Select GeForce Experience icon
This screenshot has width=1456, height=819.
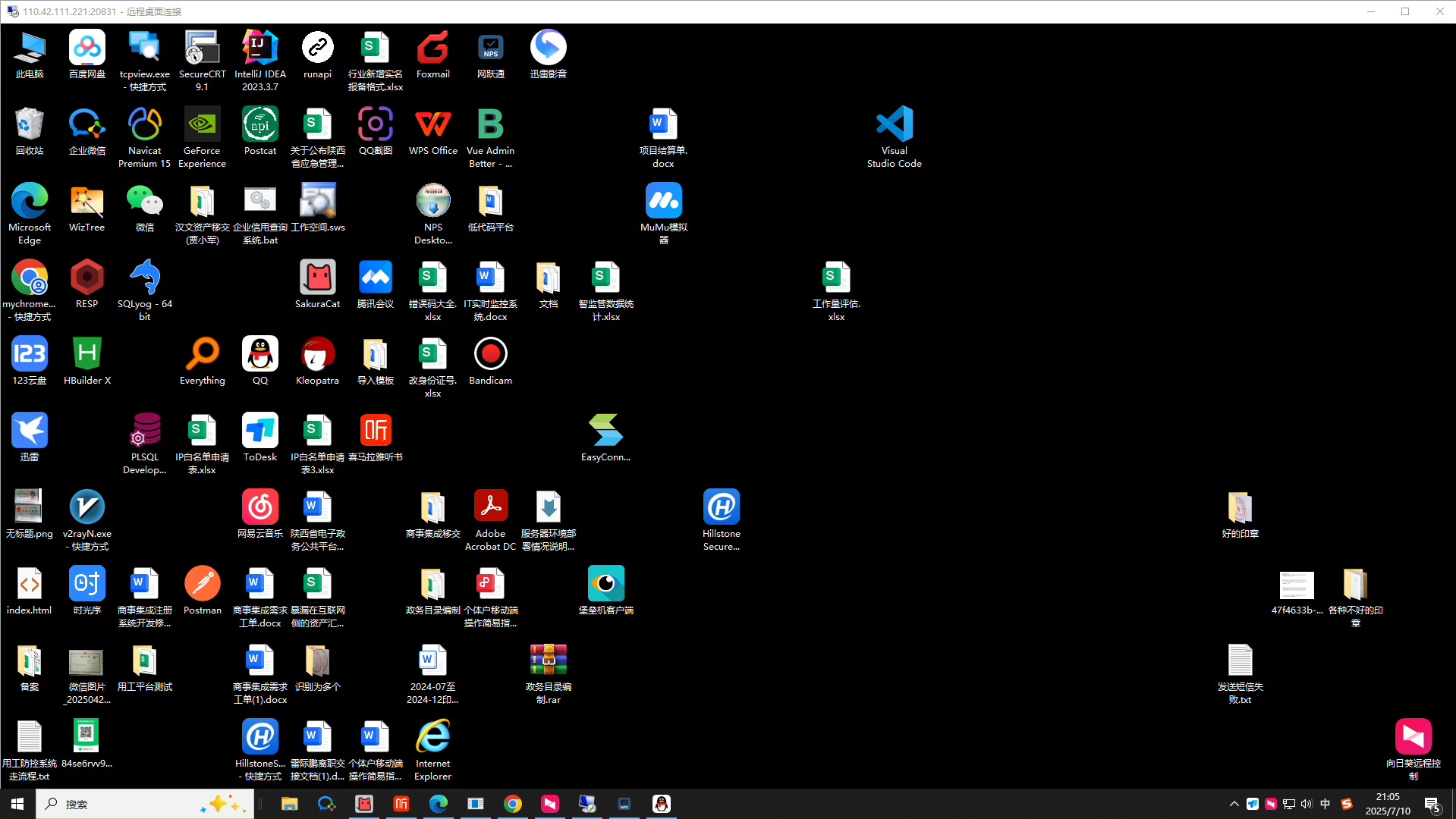tap(203, 137)
